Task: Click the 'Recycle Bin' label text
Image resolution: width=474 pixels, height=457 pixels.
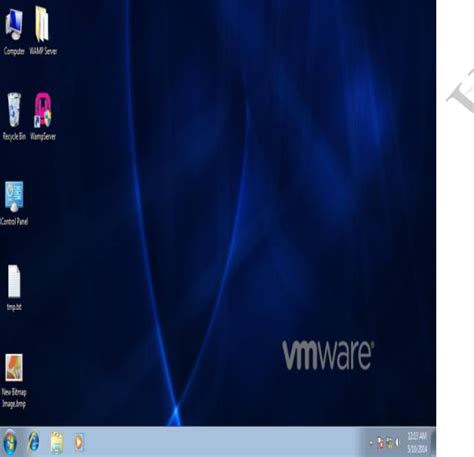Action: (x=14, y=136)
